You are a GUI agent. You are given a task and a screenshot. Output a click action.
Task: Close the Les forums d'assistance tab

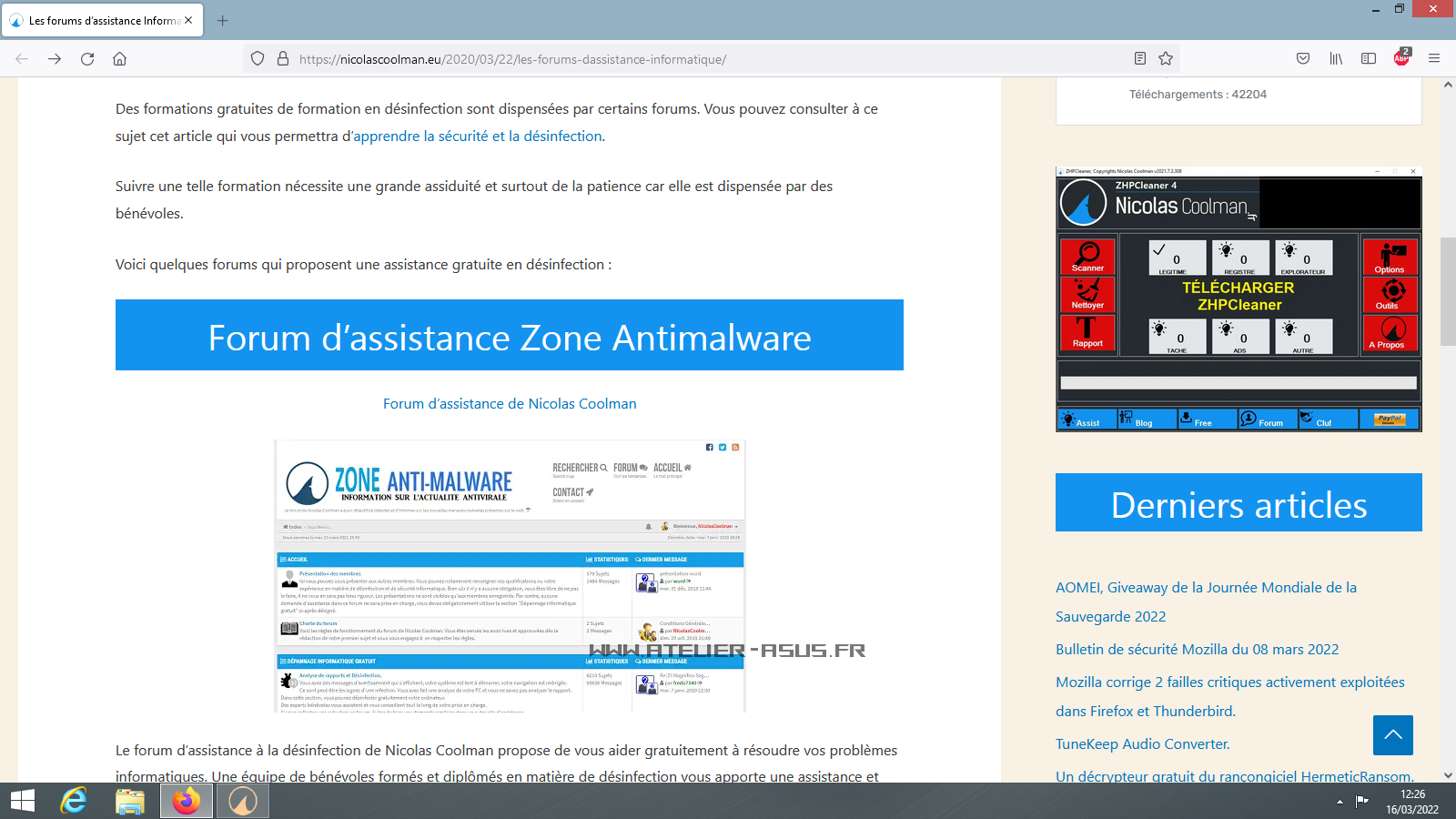coord(188,20)
